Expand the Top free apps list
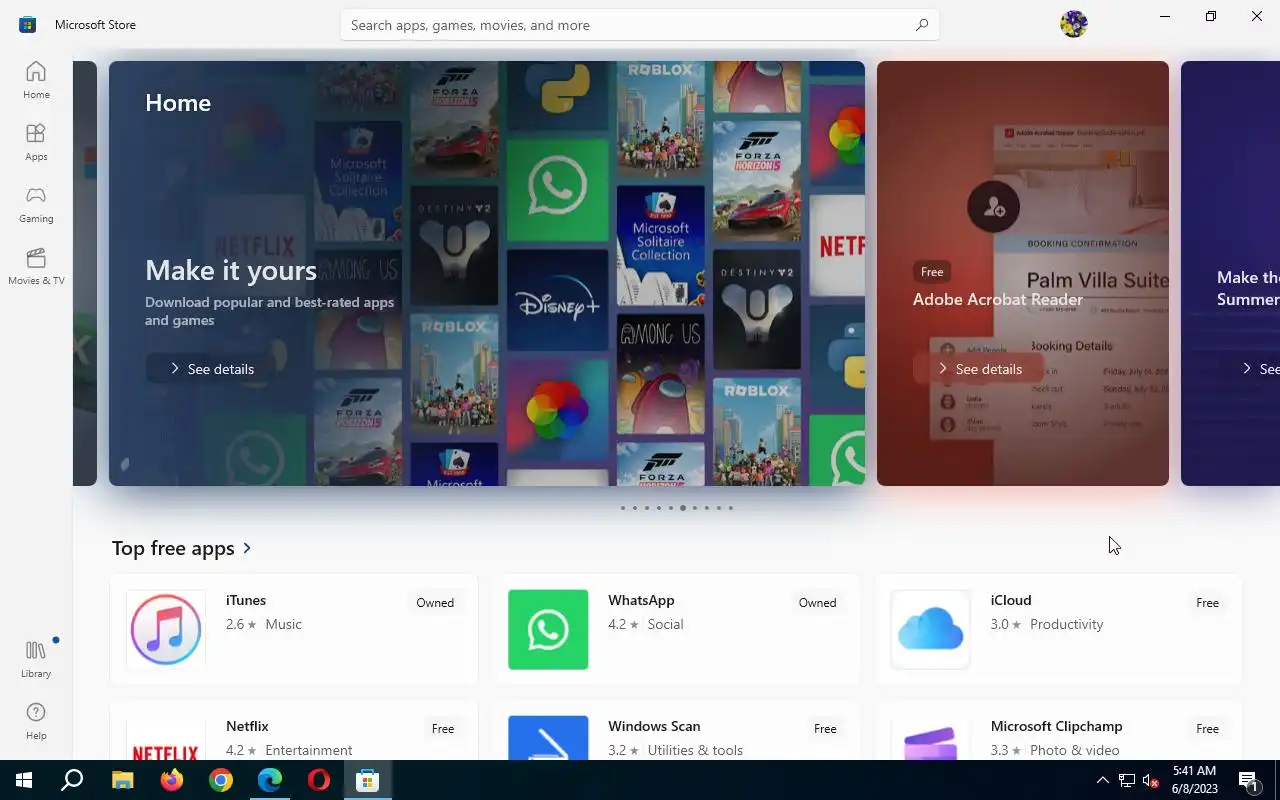Screen dimensions: 1280x800 [182, 548]
